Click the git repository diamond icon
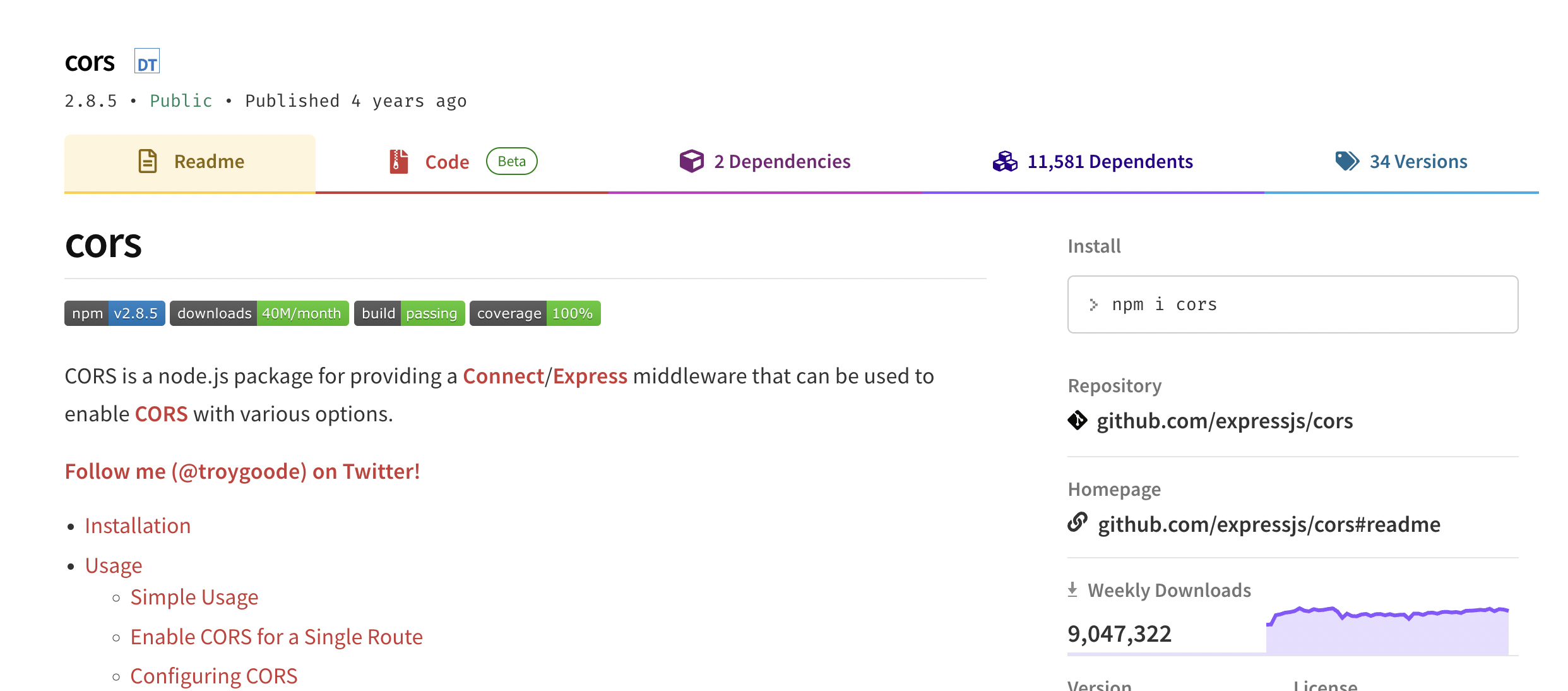The width and height of the screenshot is (1568, 691). [1078, 421]
